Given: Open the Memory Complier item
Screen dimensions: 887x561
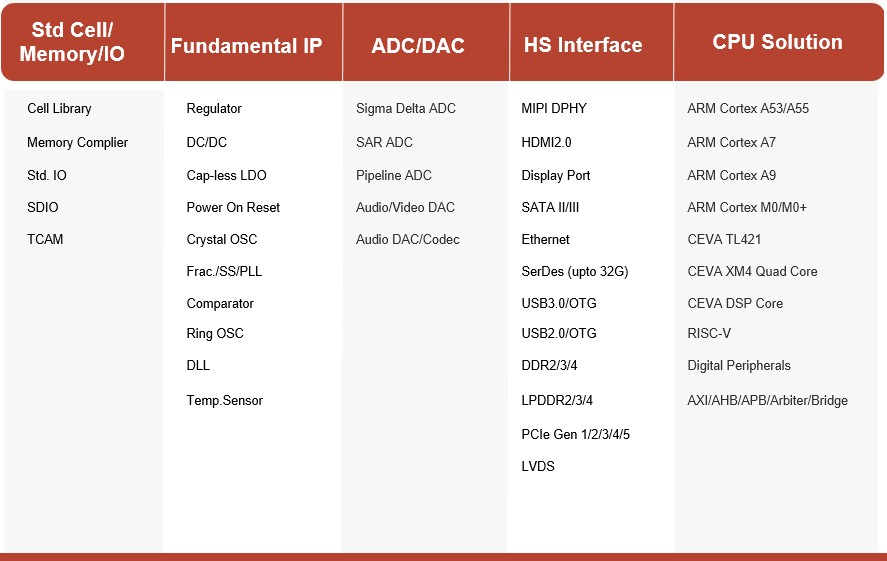Looking at the screenshot, I should click(77, 143).
